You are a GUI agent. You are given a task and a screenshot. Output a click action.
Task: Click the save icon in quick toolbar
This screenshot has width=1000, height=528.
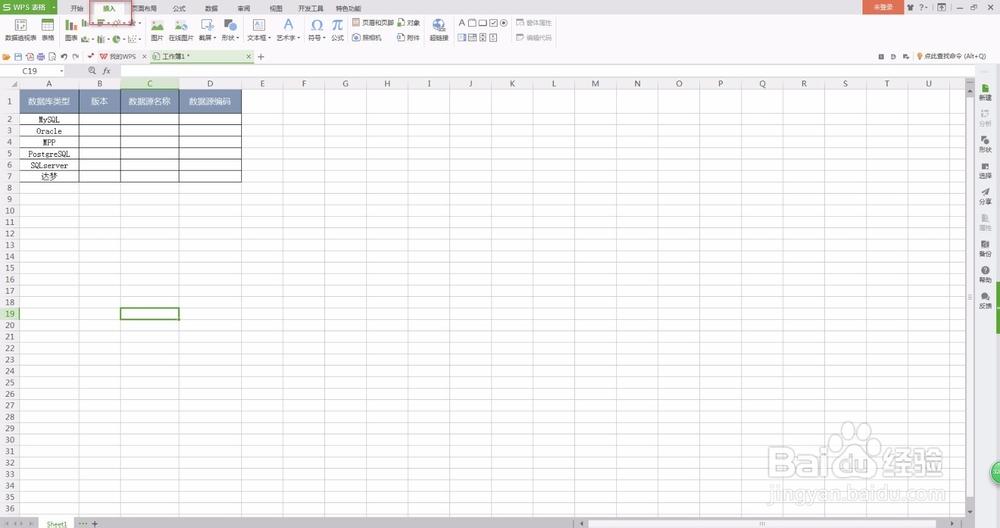18,57
